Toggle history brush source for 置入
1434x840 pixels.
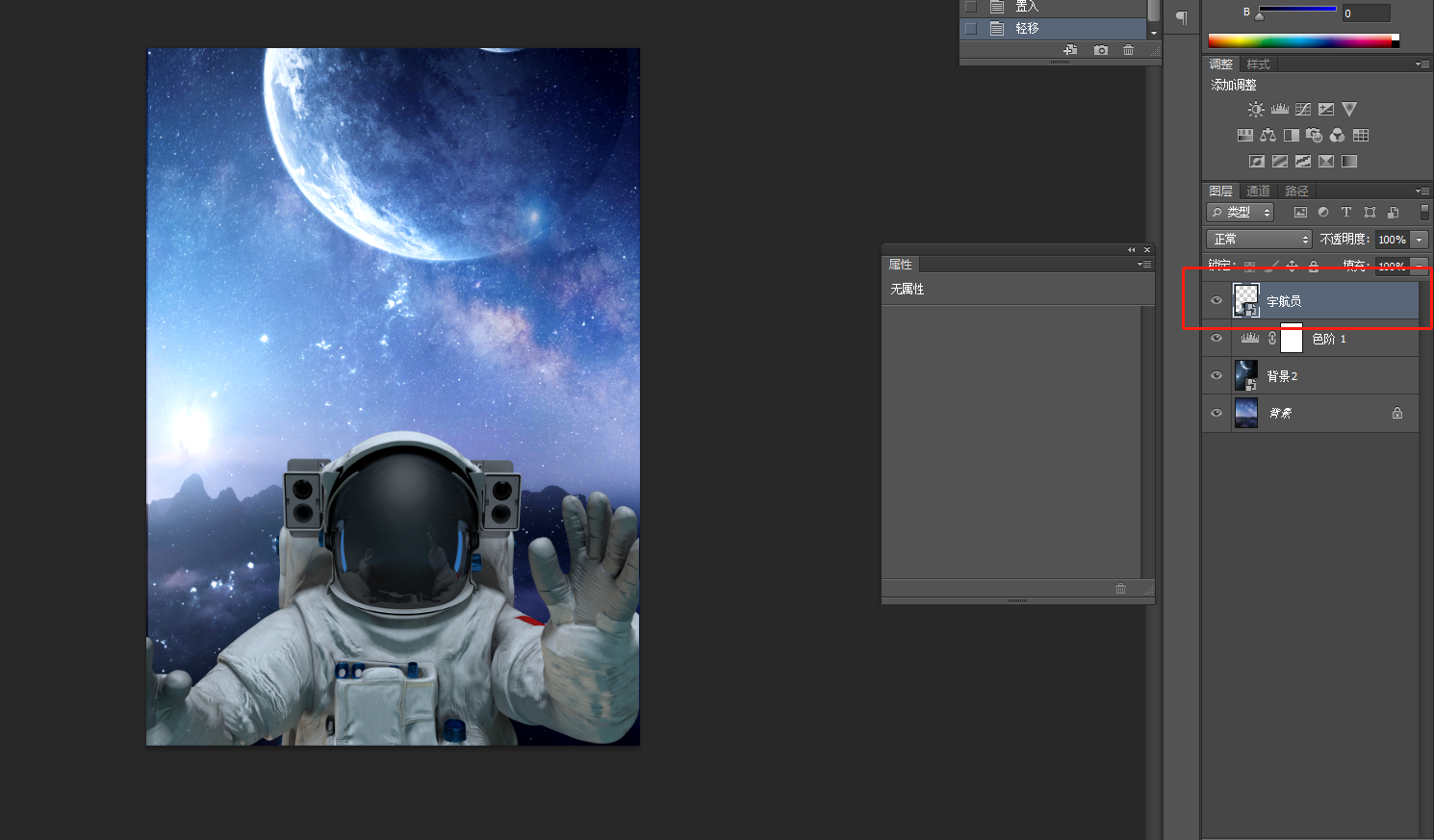point(971,6)
